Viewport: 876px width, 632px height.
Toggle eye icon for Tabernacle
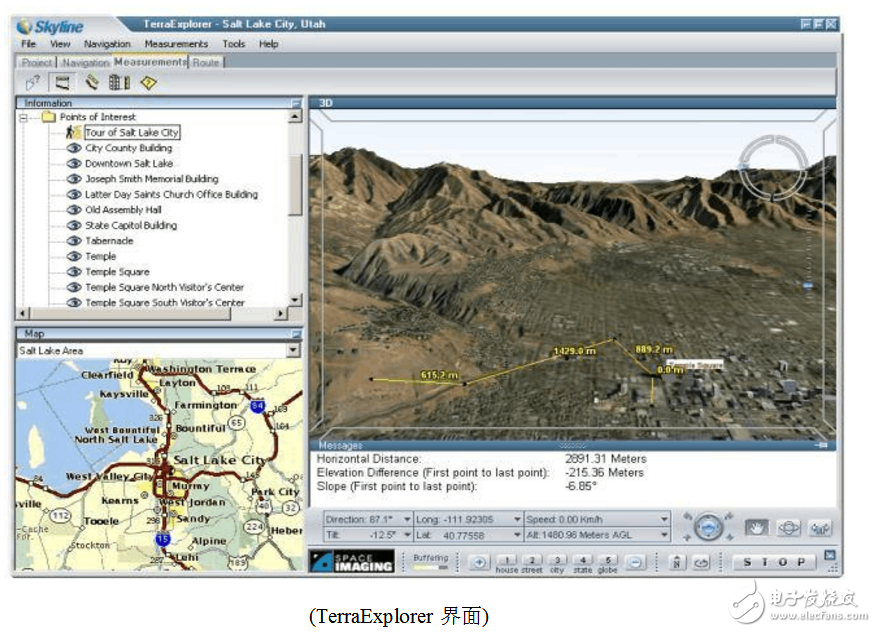pyautogui.click(x=73, y=241)
